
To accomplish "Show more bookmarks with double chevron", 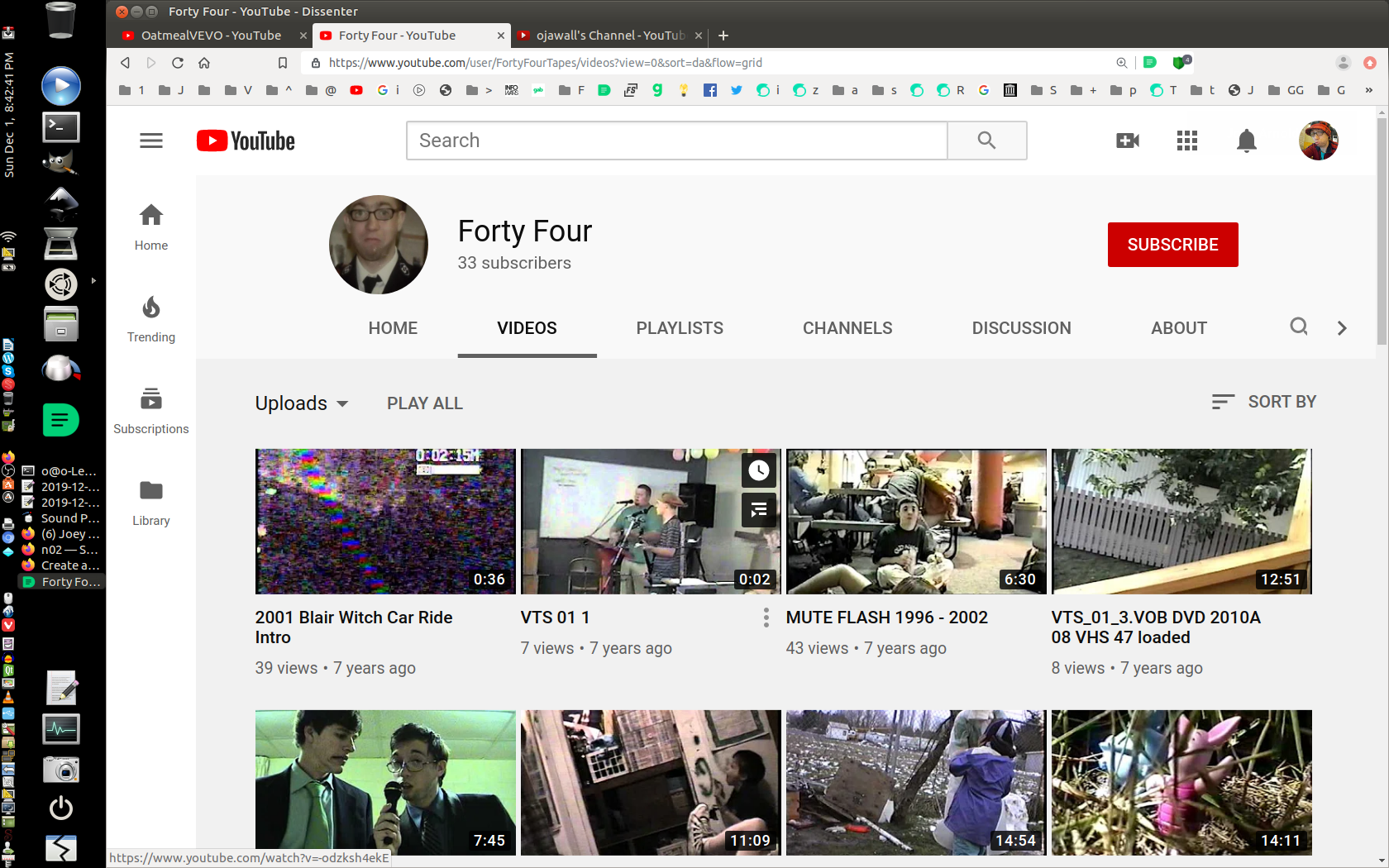I will (x=1368, y=90).
